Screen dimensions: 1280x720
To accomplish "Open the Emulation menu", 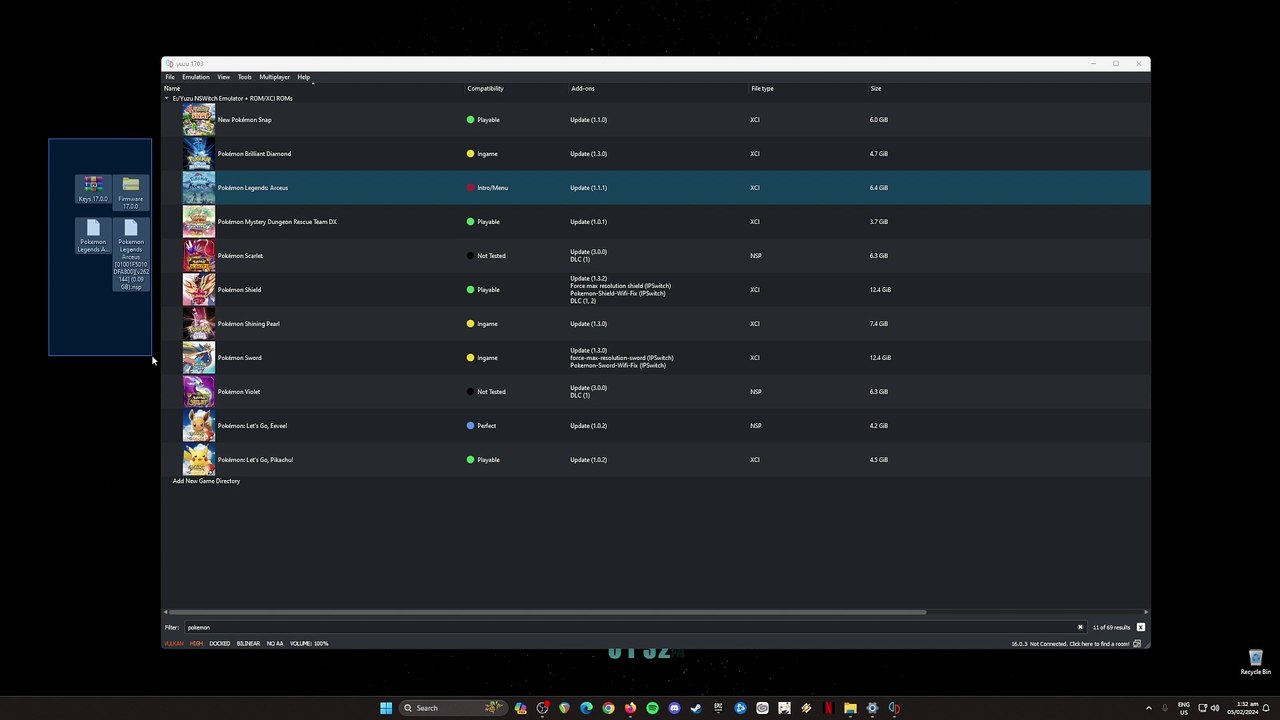I will click(x=196, y=77).
